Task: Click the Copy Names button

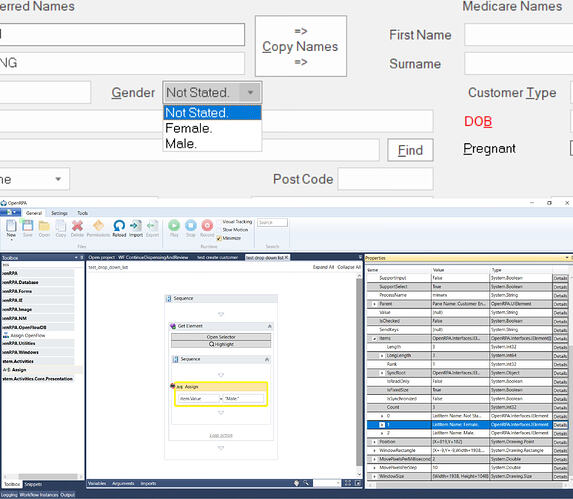Action: (x=301, y=46)
